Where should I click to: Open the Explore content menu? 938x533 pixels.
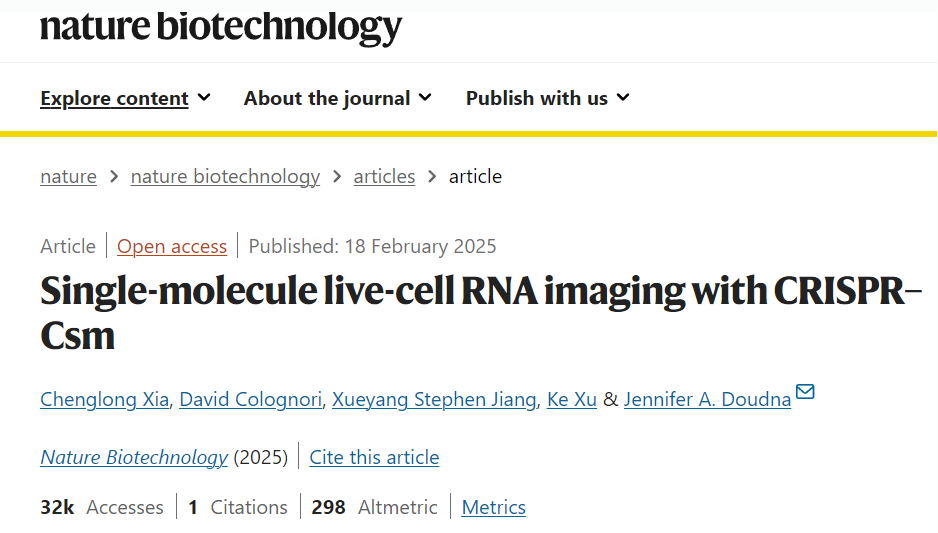pos(114,98)
